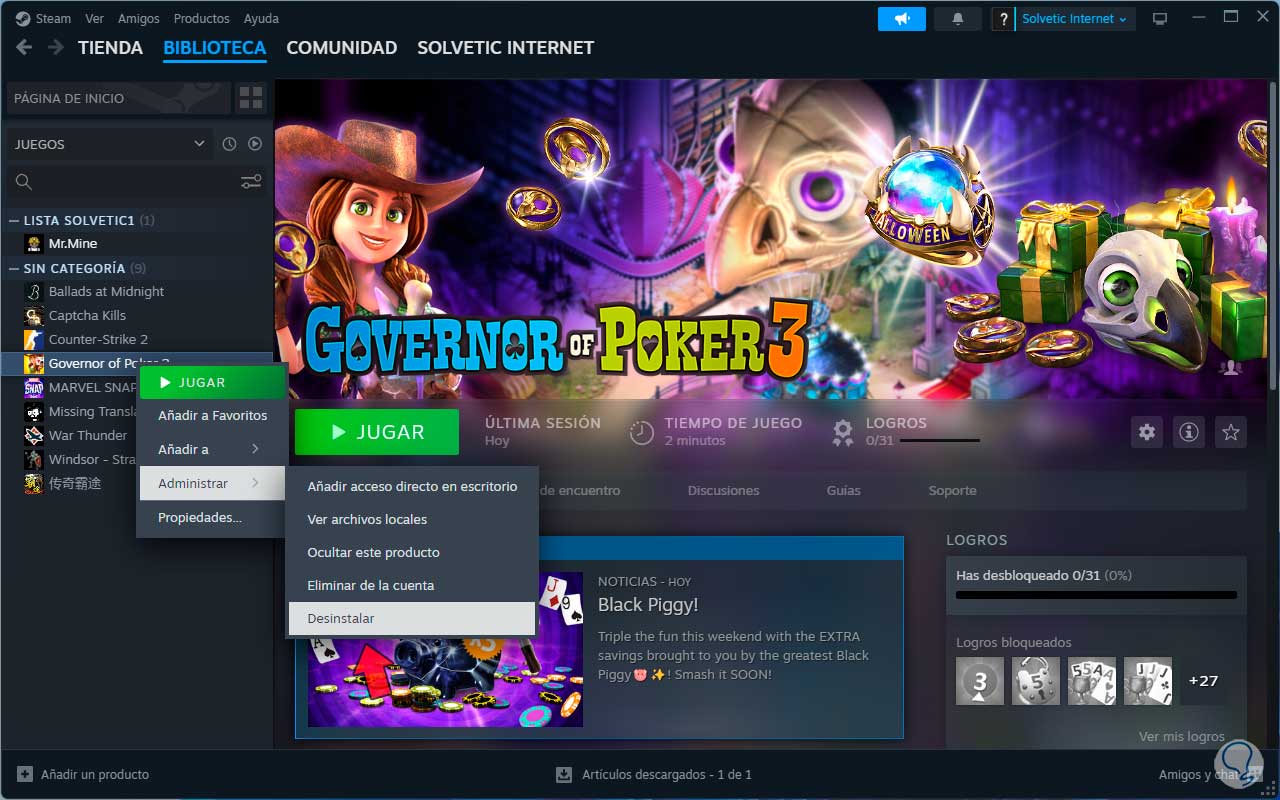Click Añadir a Favoritos in context menu
The height and width of the screenshot is (800, 1280).
[x=212, y=415]
